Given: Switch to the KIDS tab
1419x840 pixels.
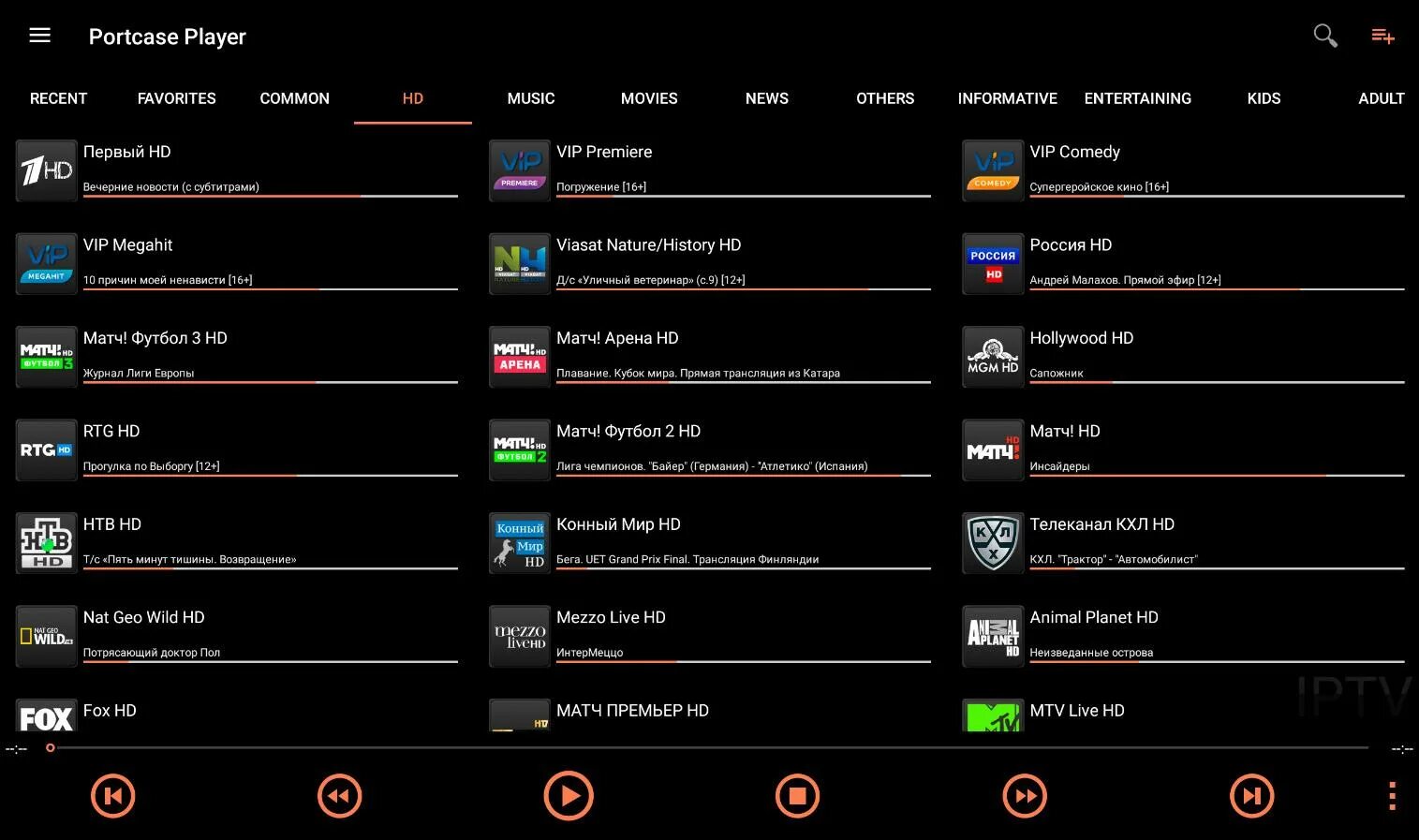Looking at the screenshot, I should pos(1264,98).
